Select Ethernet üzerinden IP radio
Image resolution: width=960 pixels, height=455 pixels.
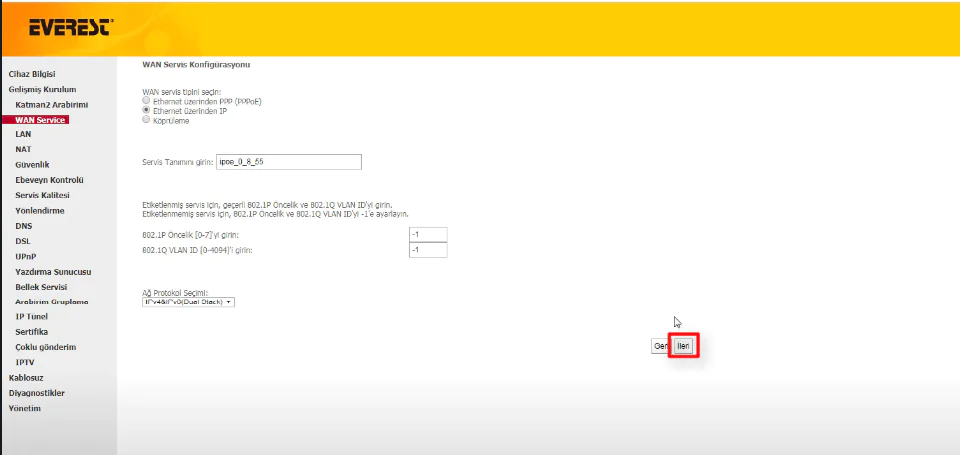pos(146,110)
